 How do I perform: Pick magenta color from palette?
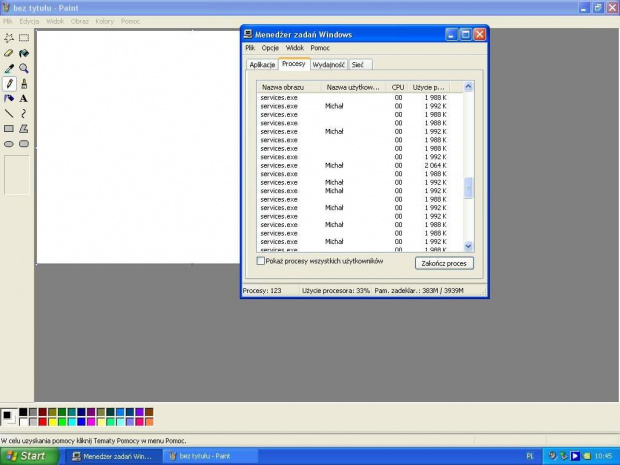(x=91, y=422)
